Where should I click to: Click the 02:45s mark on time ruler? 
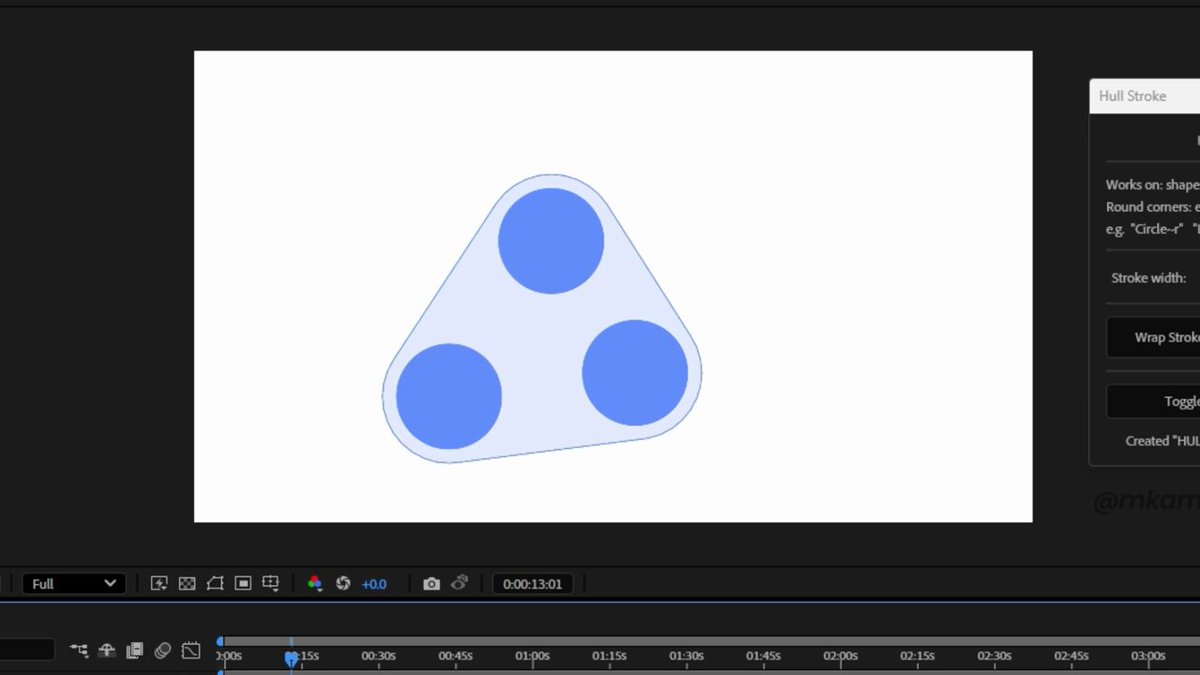(x=1071, y=656)
